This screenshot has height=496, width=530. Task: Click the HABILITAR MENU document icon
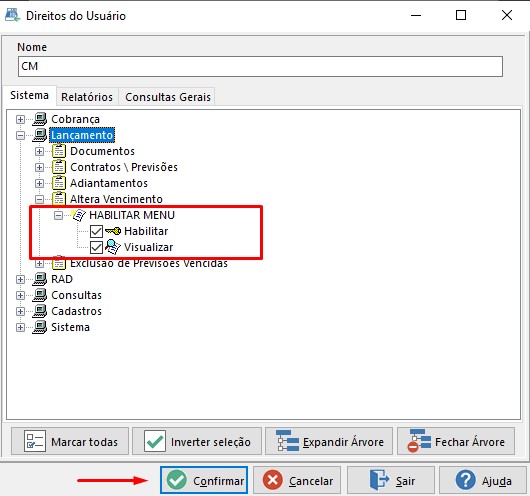point(78,215)
